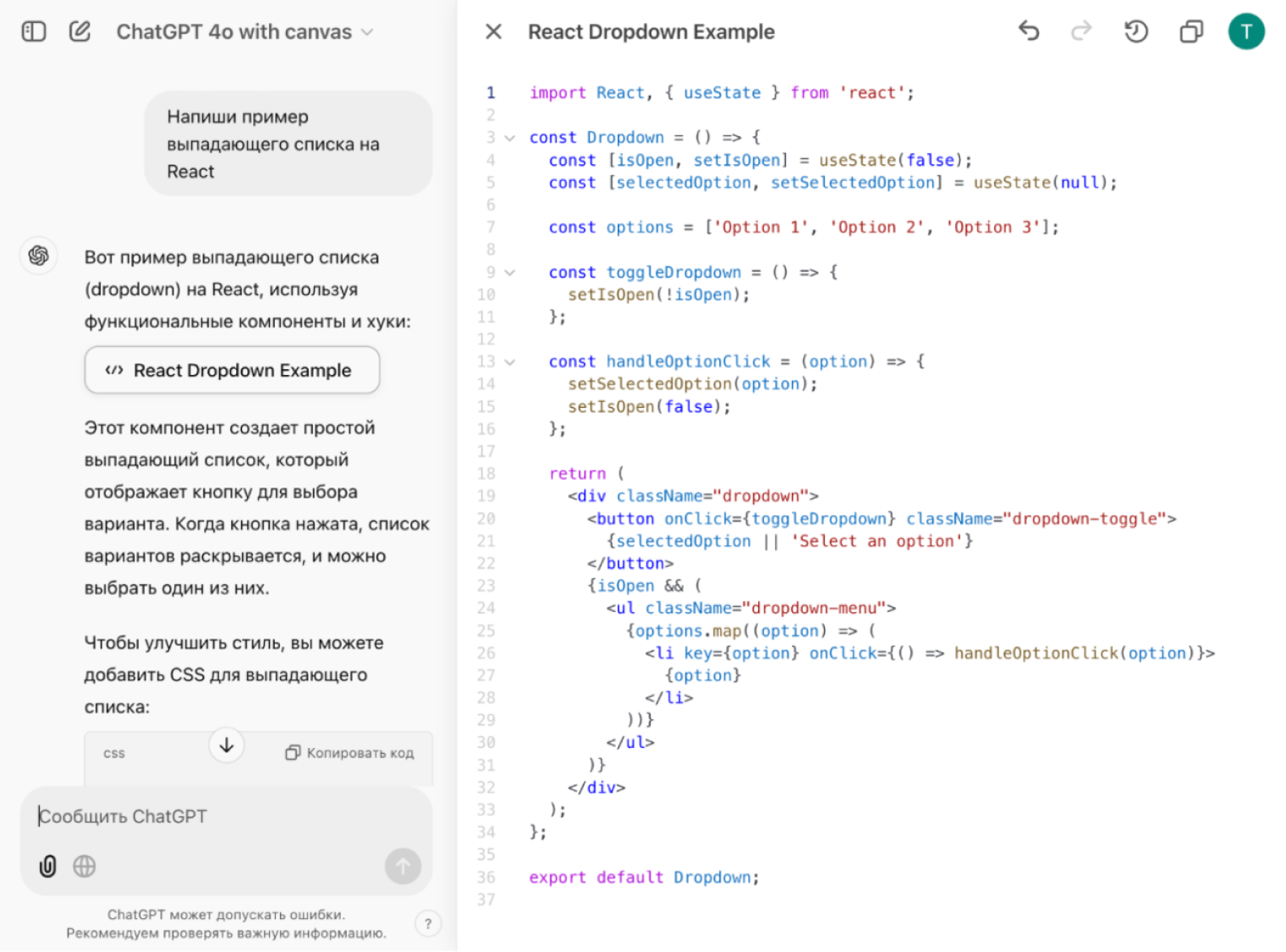Click setSelectedOption(option) on line 14
Screen dimensions: 1286x952
tap(688, 384)
